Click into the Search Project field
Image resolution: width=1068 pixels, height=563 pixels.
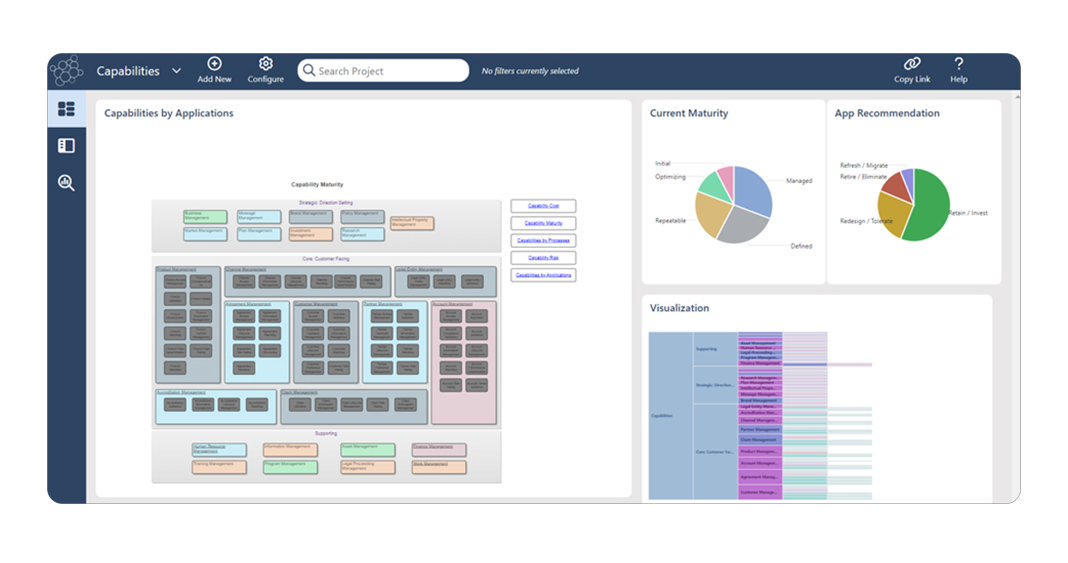[390, 71]
